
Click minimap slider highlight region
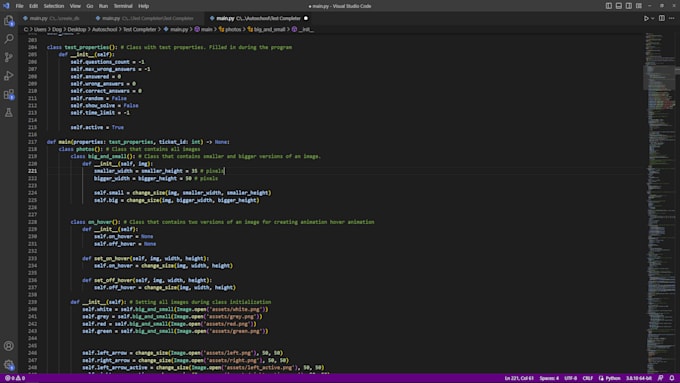click(x=659, y=78)
